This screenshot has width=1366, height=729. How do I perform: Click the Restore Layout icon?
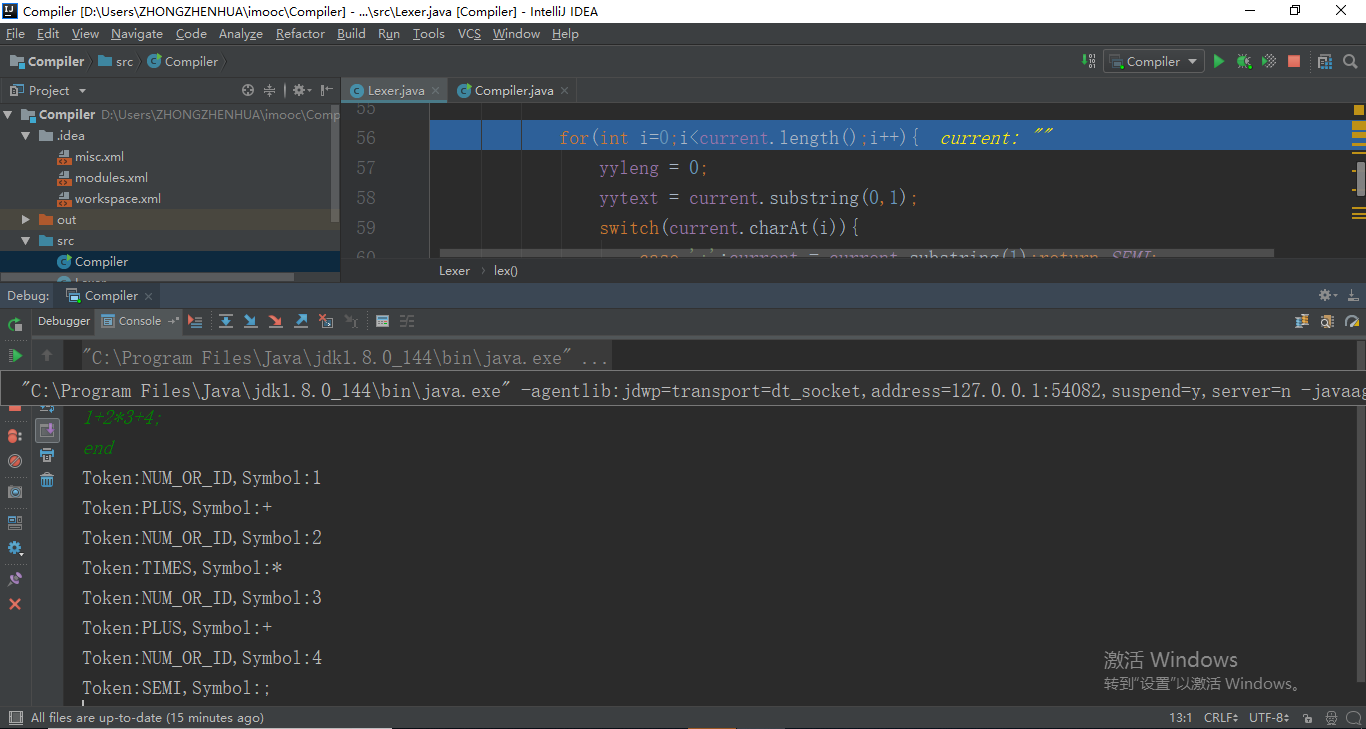coord(14,523)
